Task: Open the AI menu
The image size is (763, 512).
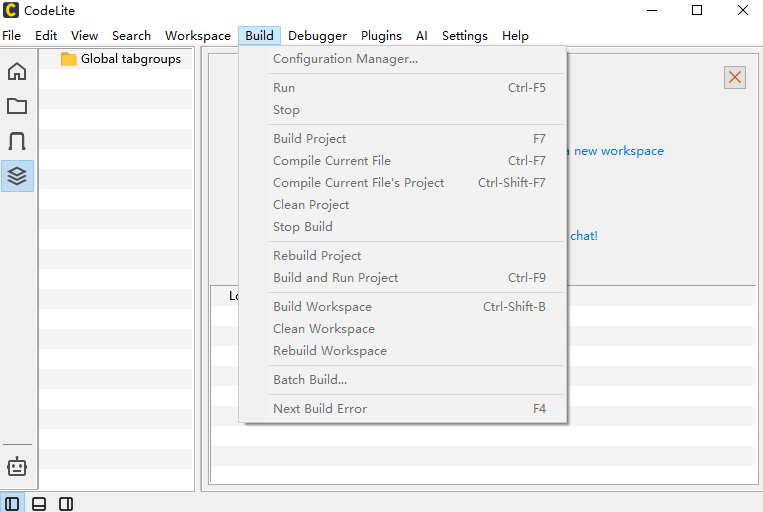Action: tap(421, 36)
